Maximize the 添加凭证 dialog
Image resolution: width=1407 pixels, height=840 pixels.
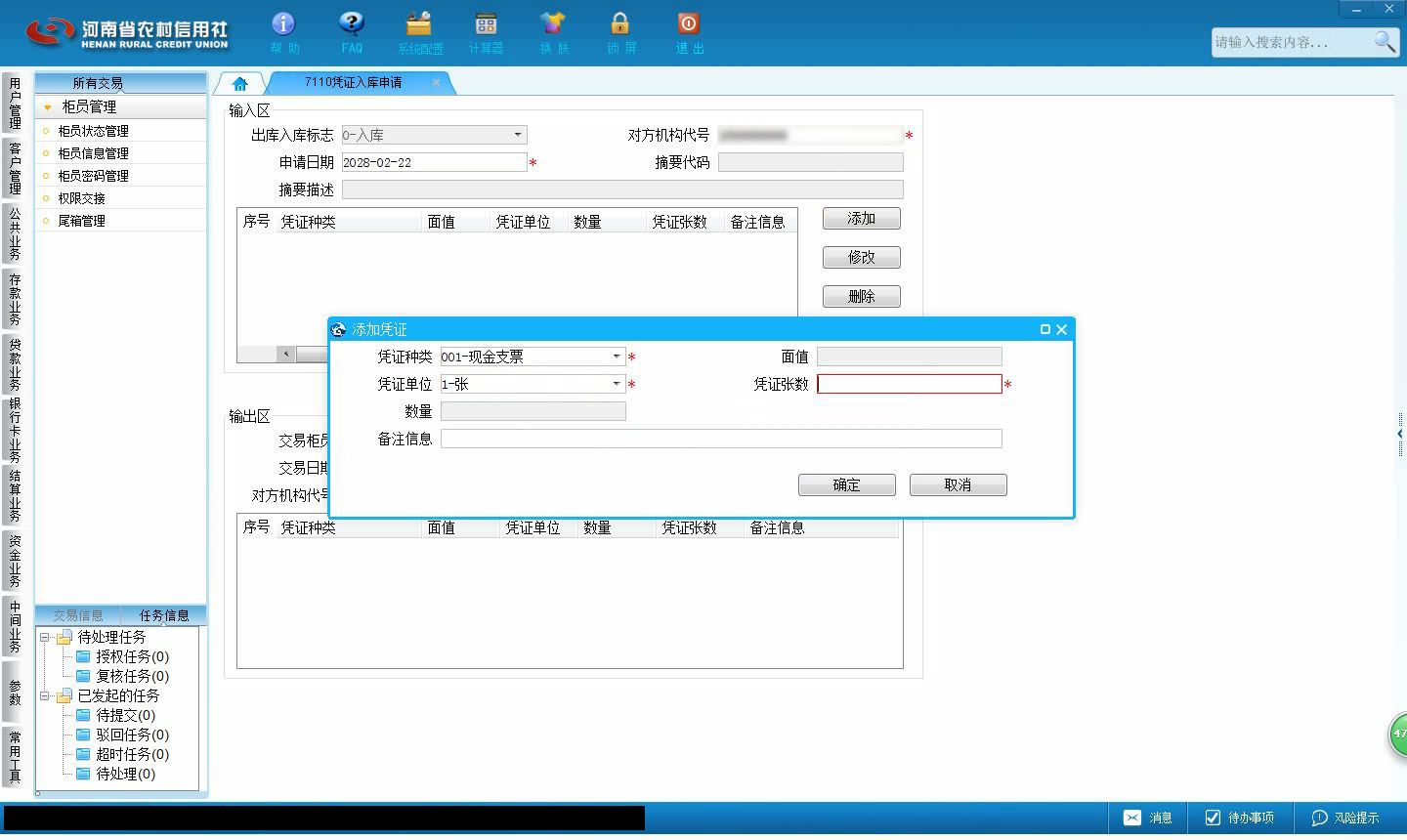[1045, 329]
